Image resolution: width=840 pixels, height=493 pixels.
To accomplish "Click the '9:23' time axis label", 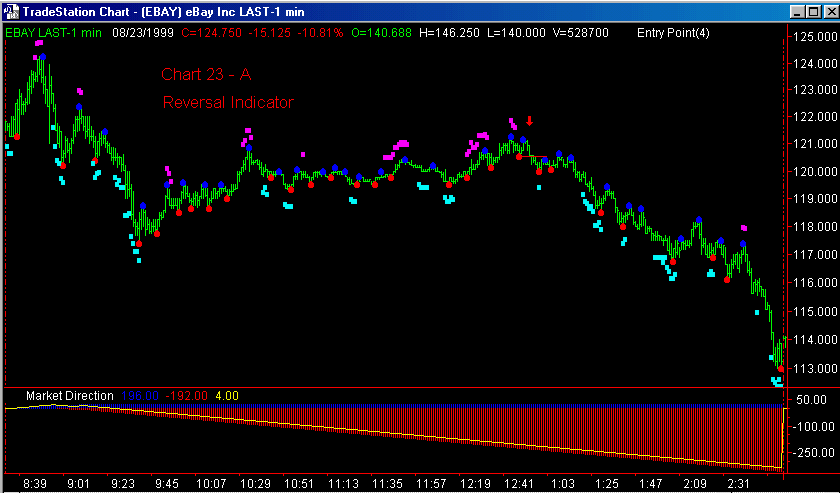I will [x=123, y=484].
